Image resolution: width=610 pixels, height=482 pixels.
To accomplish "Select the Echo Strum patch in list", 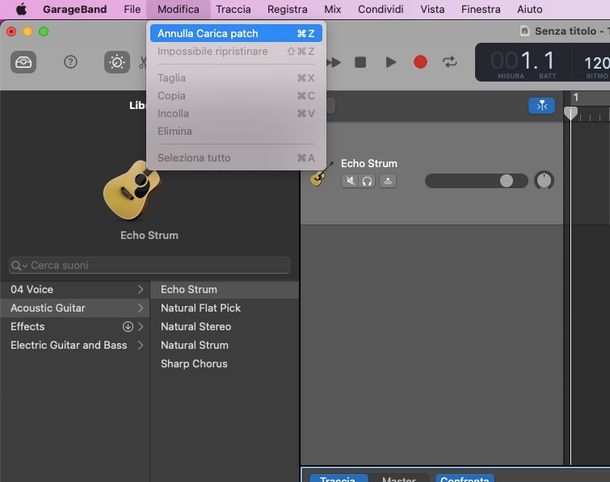I will tap(224, 289).
